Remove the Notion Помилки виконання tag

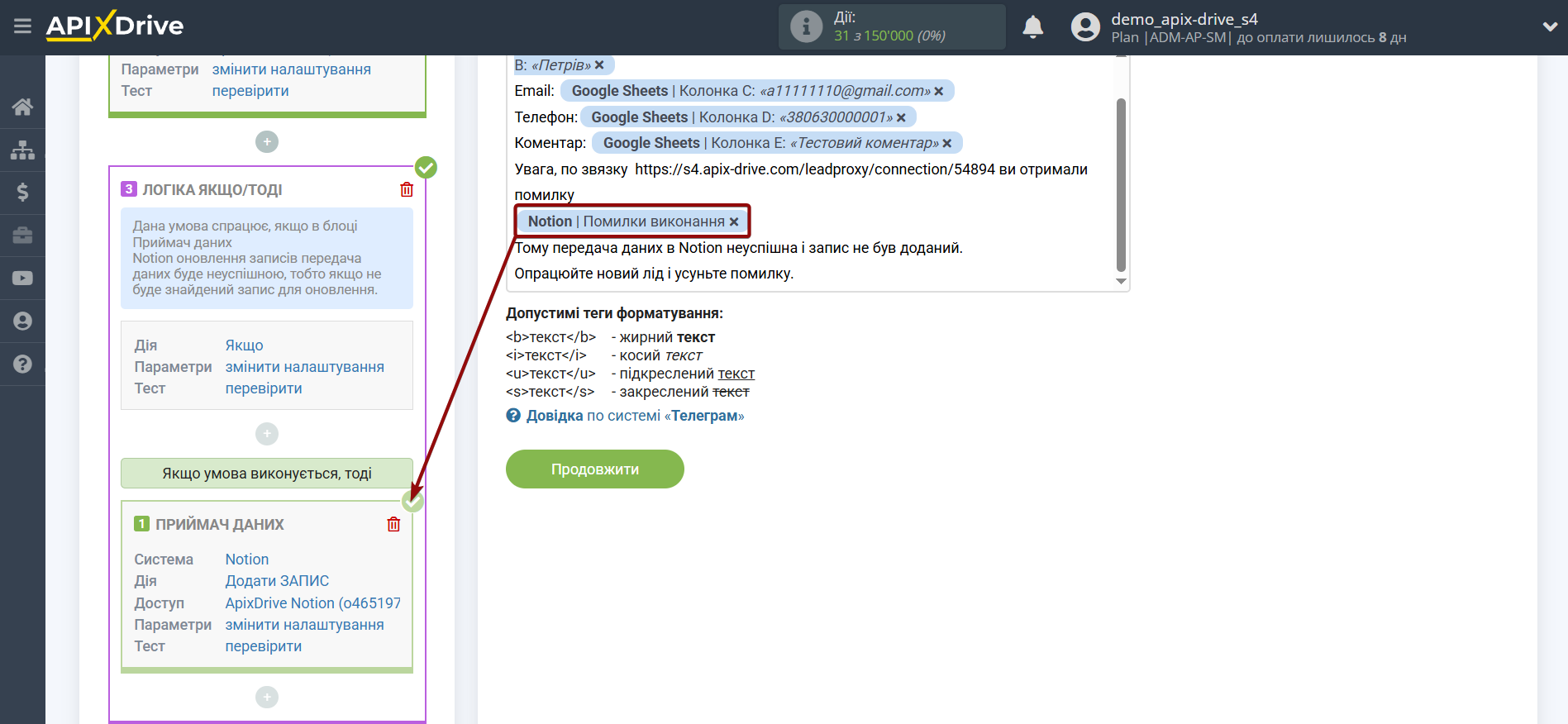tap(734, 221)
